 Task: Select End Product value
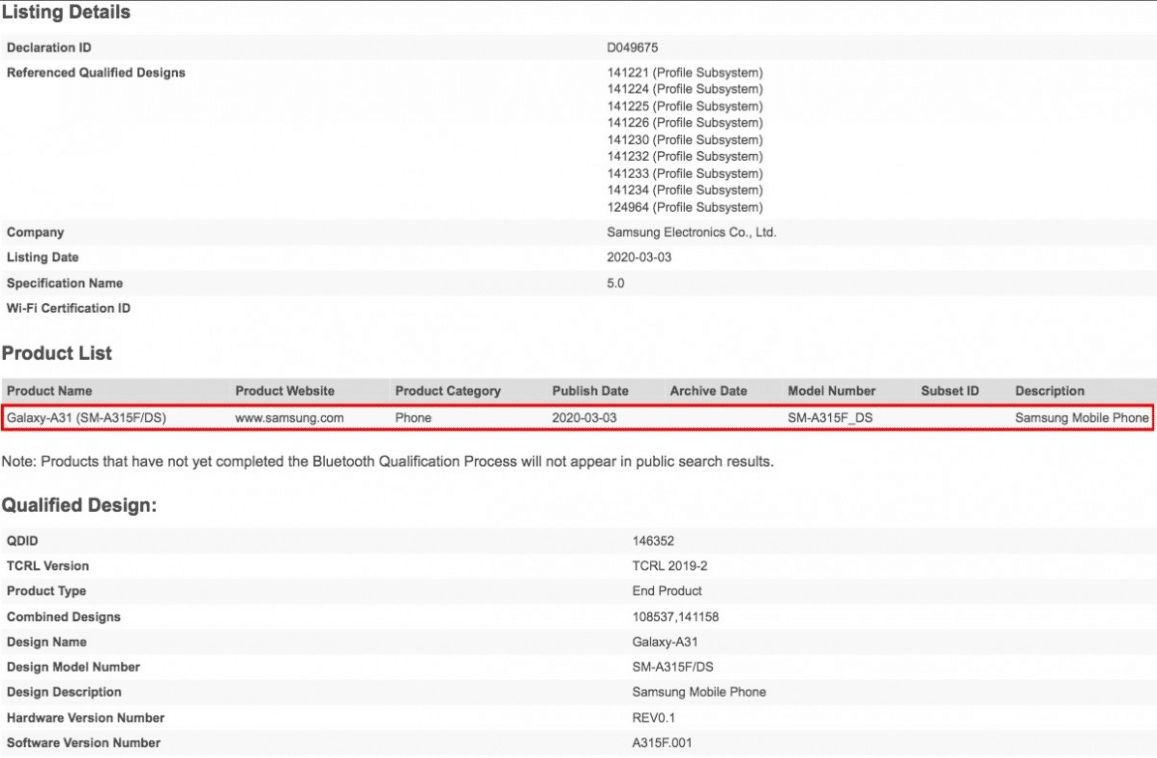[x=667, y=590]
